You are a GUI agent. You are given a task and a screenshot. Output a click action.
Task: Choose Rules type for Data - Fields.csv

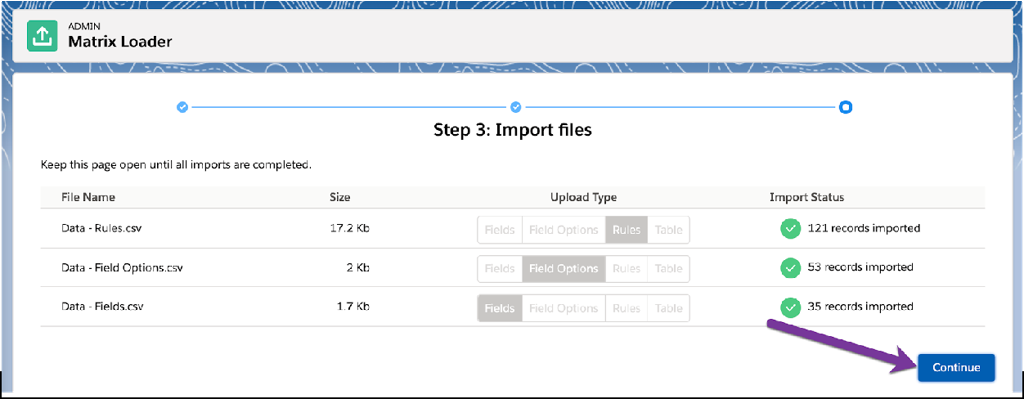tap(626, 308)
